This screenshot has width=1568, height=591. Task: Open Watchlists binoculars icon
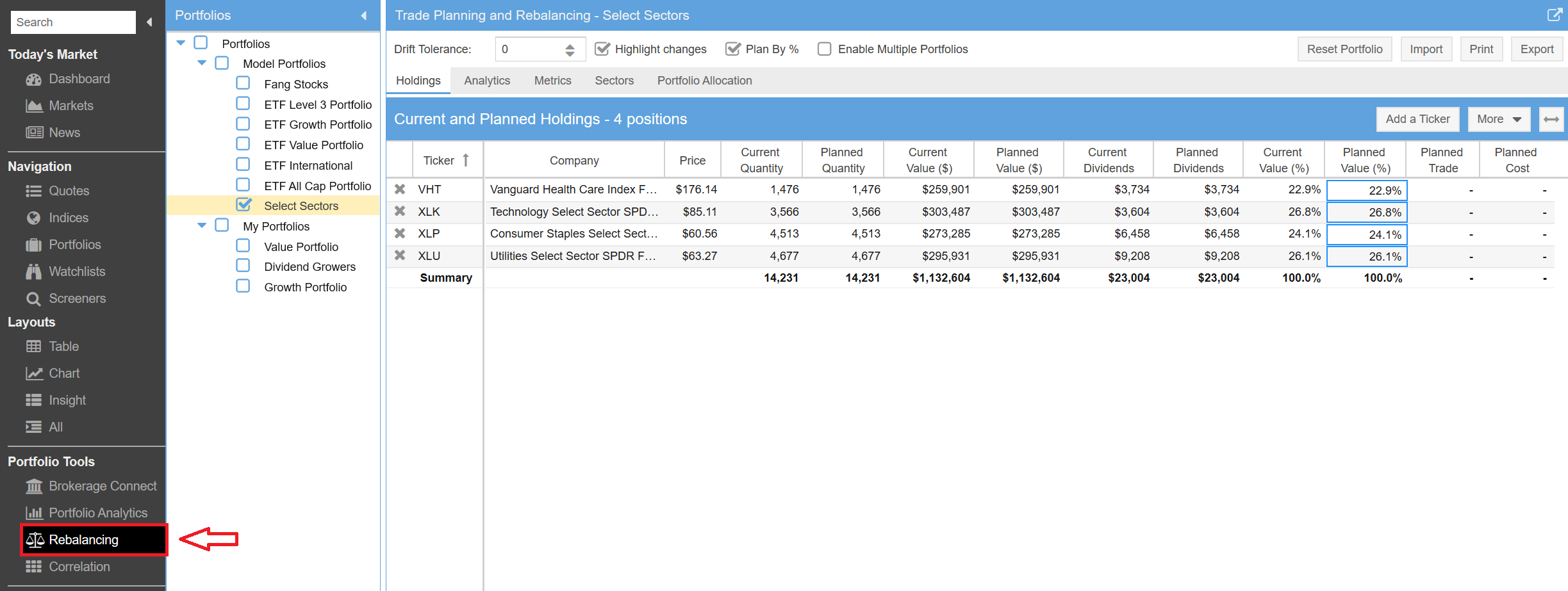point(33,272)
